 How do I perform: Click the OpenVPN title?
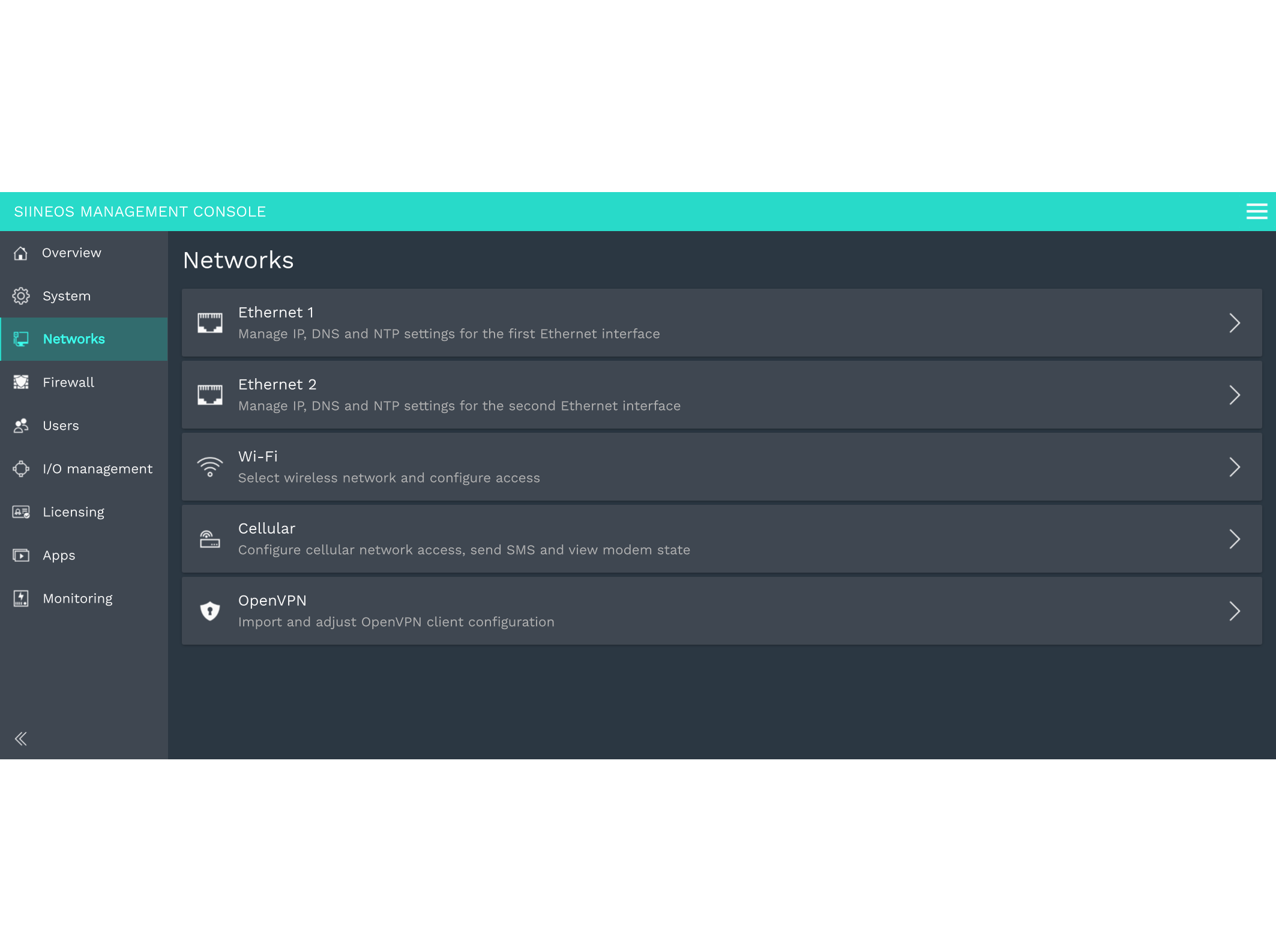click(x=272, y=601)
